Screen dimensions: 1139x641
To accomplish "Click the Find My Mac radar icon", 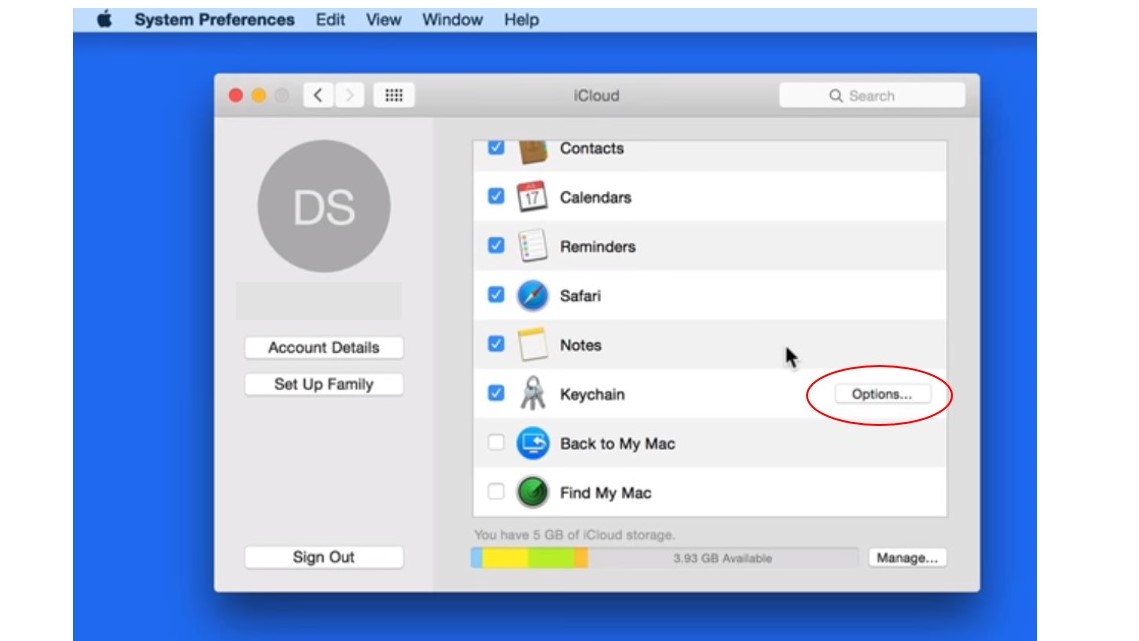I will (x=532, y=492).
